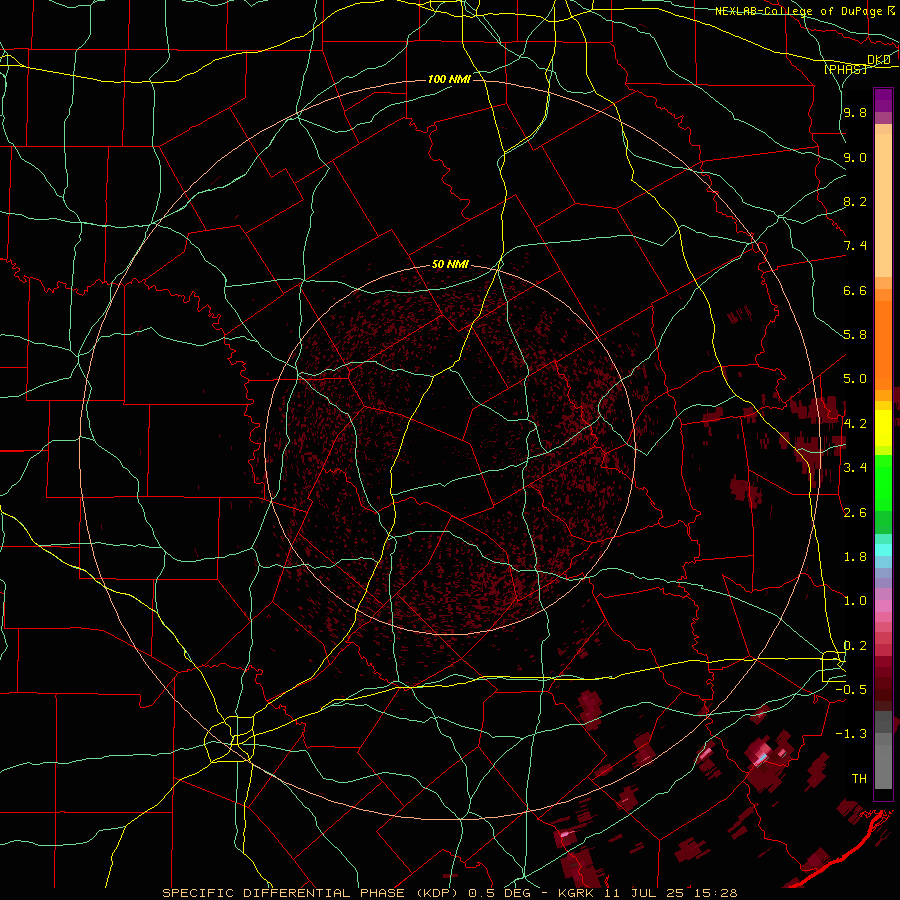This screenshot has width=900, height=900.
Task: Click the 5.0 value on the color scale
Action: pyautogui.click(x=855, y=379)
